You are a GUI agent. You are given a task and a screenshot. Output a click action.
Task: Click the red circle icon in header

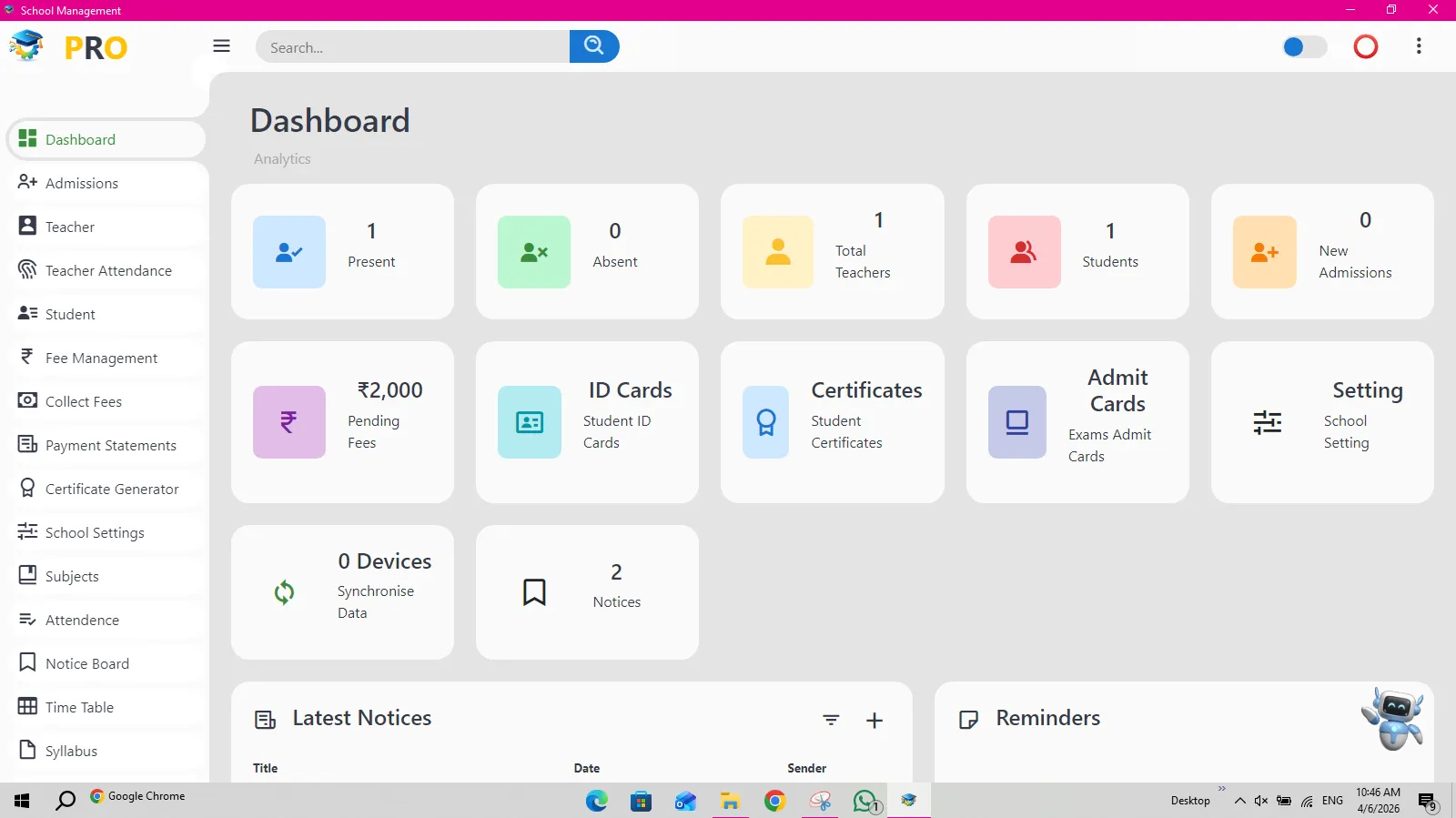[x=1366, y=46]
